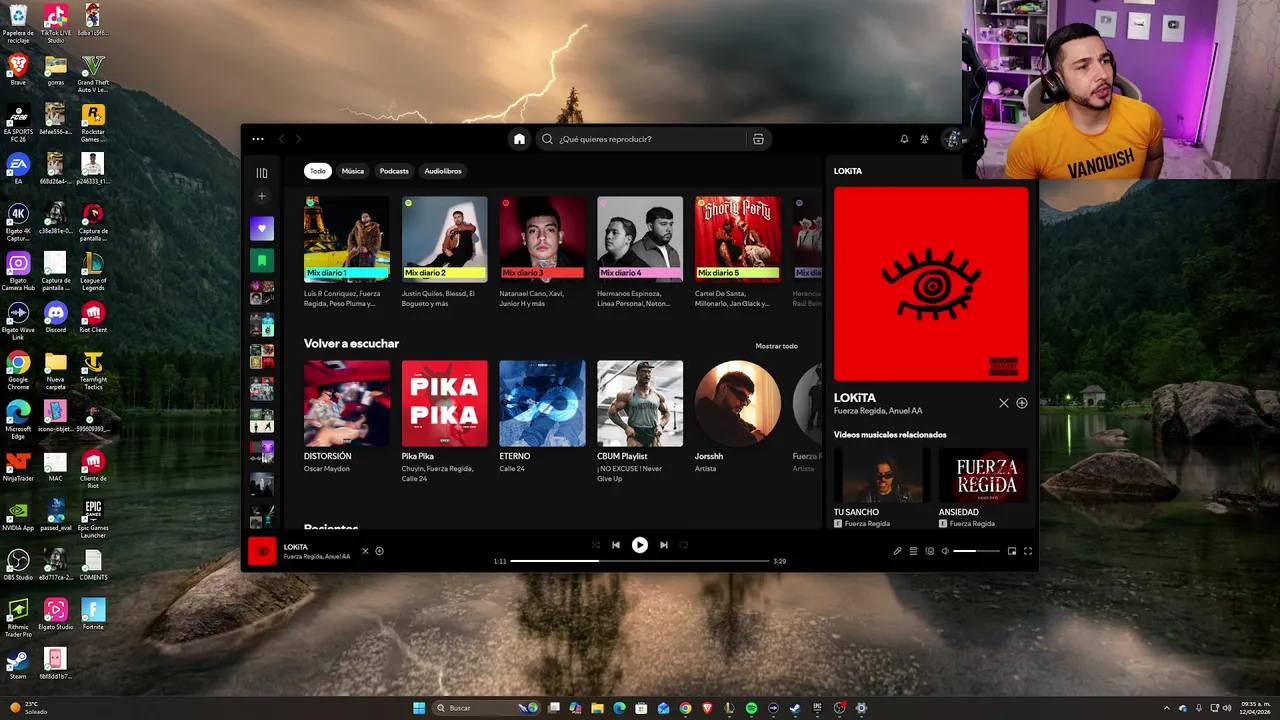Open the miniplayer icon
The width and height of the screenshot is (1280, 720).
[x=1012, y=551]
